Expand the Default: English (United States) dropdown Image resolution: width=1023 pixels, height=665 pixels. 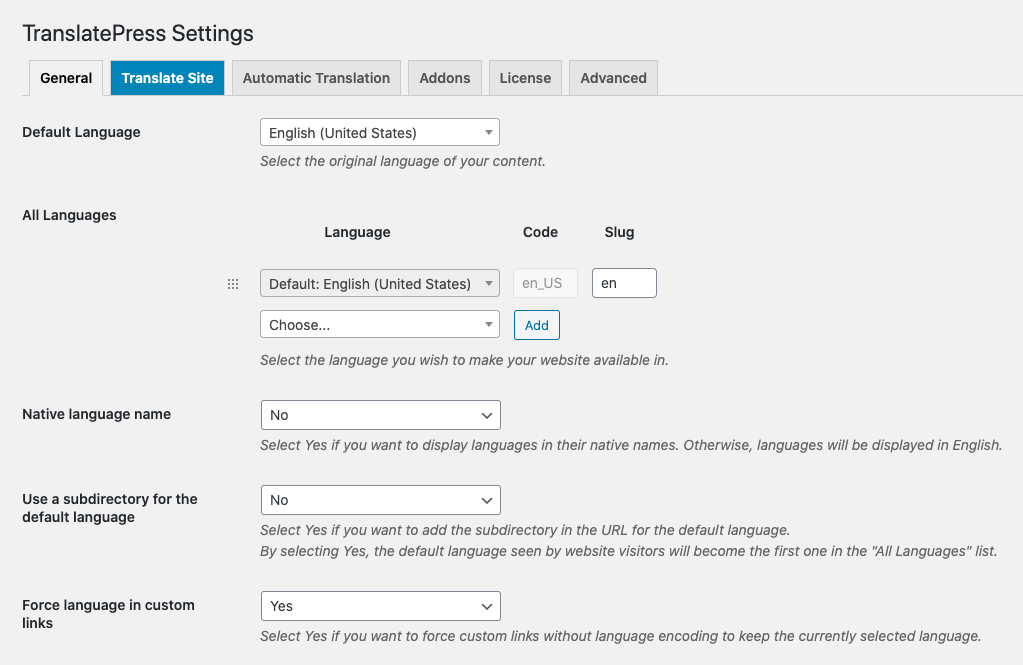380,283
